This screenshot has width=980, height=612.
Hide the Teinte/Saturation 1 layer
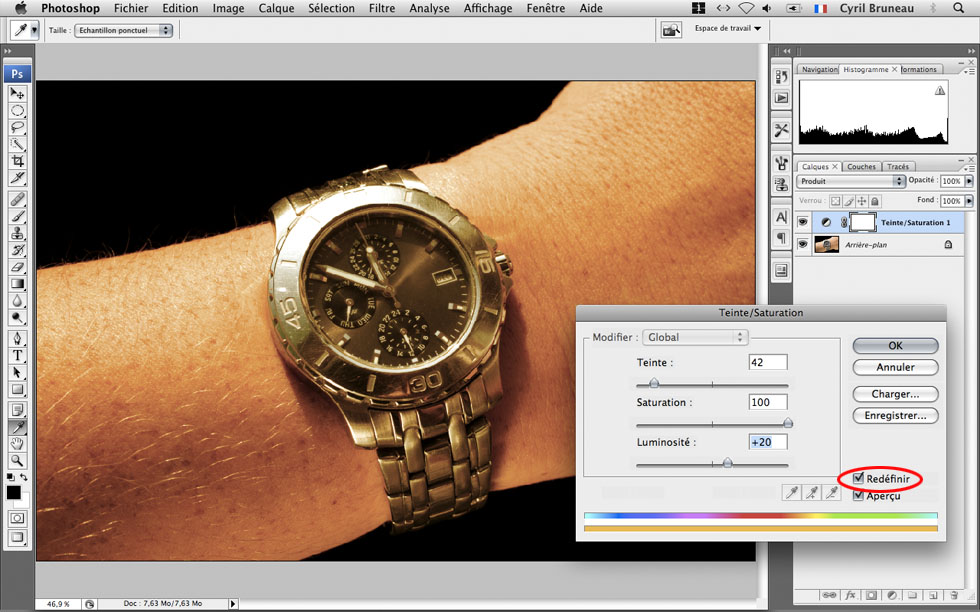pos(802,222)
